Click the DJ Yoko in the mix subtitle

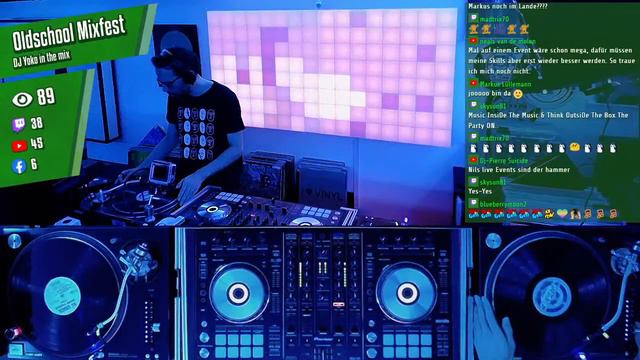click(x=41, y=58)
